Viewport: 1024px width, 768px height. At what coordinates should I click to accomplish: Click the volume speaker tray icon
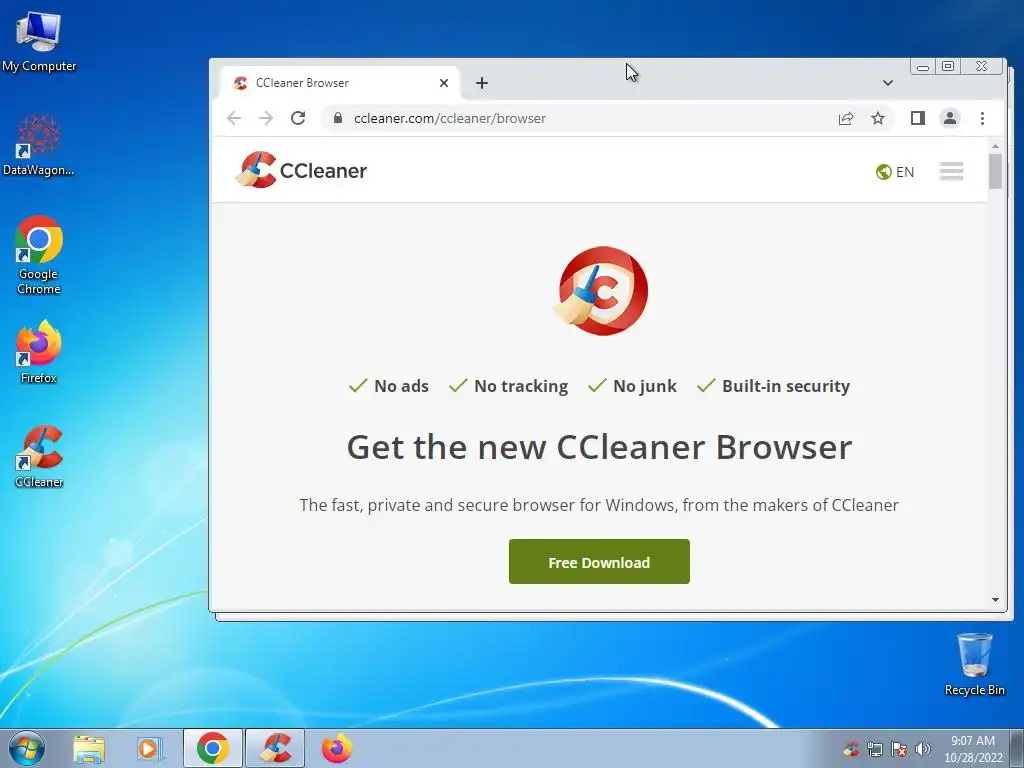(x=922, y=749)
